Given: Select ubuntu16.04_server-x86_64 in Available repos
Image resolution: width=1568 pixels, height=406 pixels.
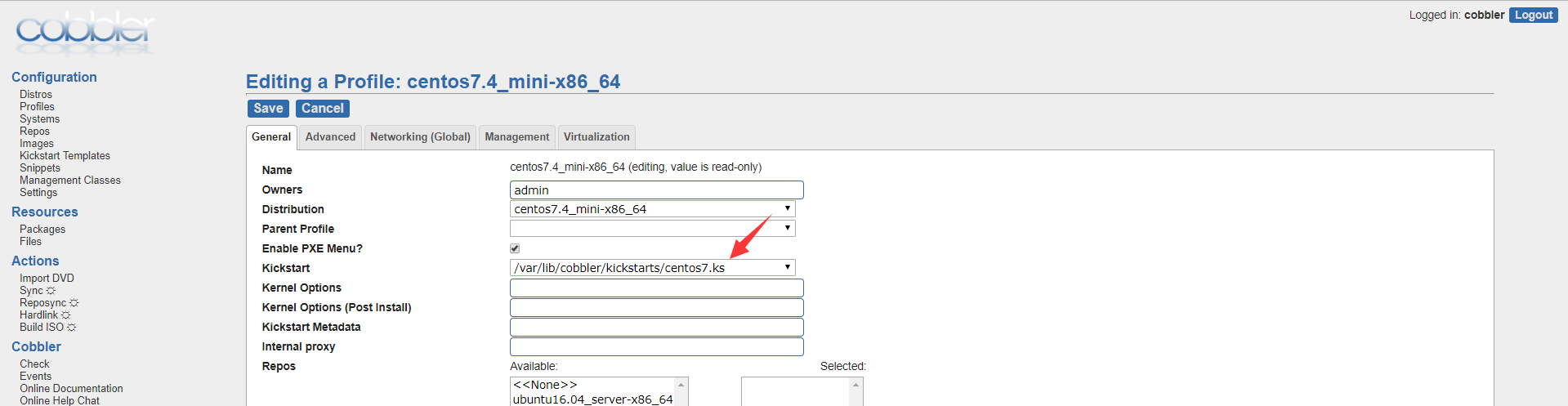Looking at the screenshot, I should coord(592,399).
